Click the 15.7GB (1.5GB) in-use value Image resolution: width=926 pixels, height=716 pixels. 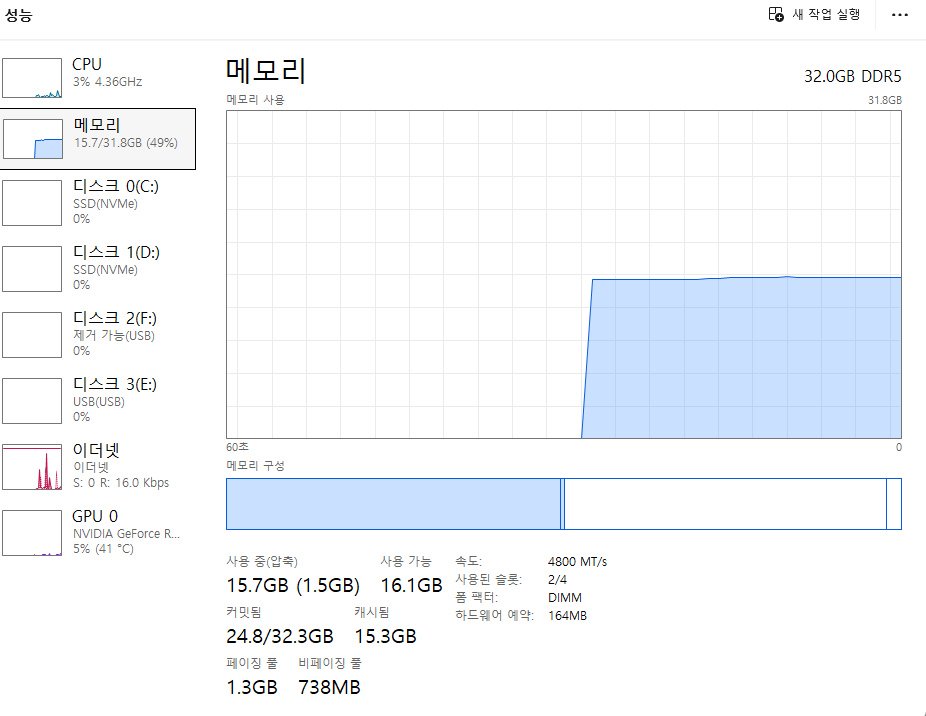(293, 585)
